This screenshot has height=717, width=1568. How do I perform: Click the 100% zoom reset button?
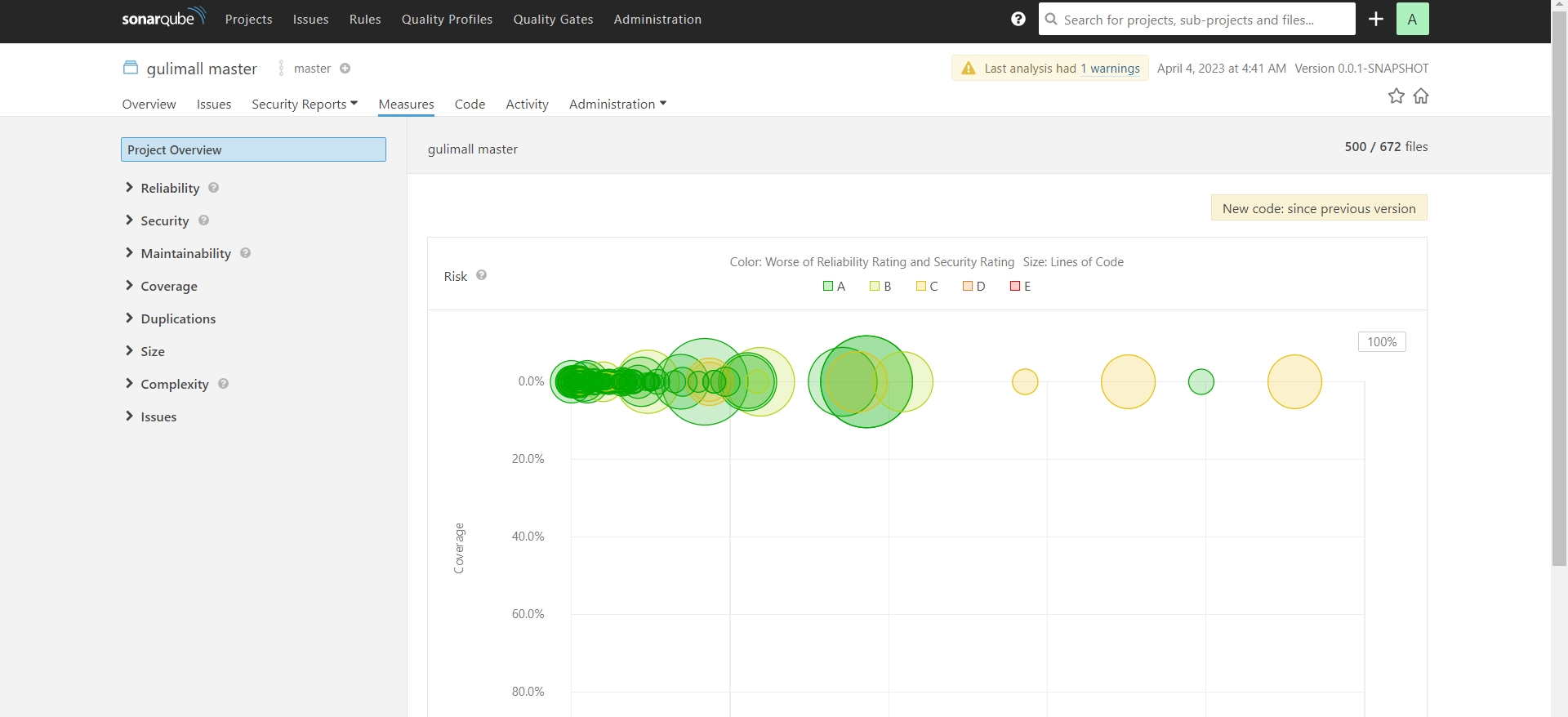click(1382, 341)
